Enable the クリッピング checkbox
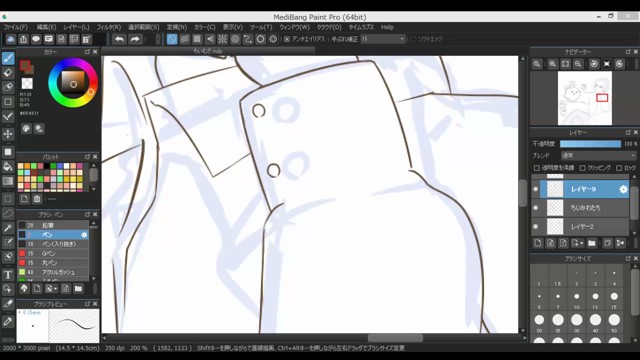 582,168
